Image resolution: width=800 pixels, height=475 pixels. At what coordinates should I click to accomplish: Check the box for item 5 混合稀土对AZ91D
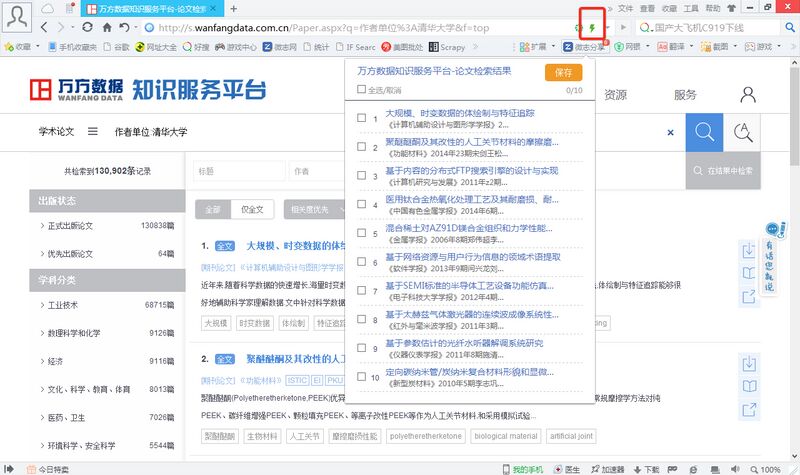(x=361, y=233)
